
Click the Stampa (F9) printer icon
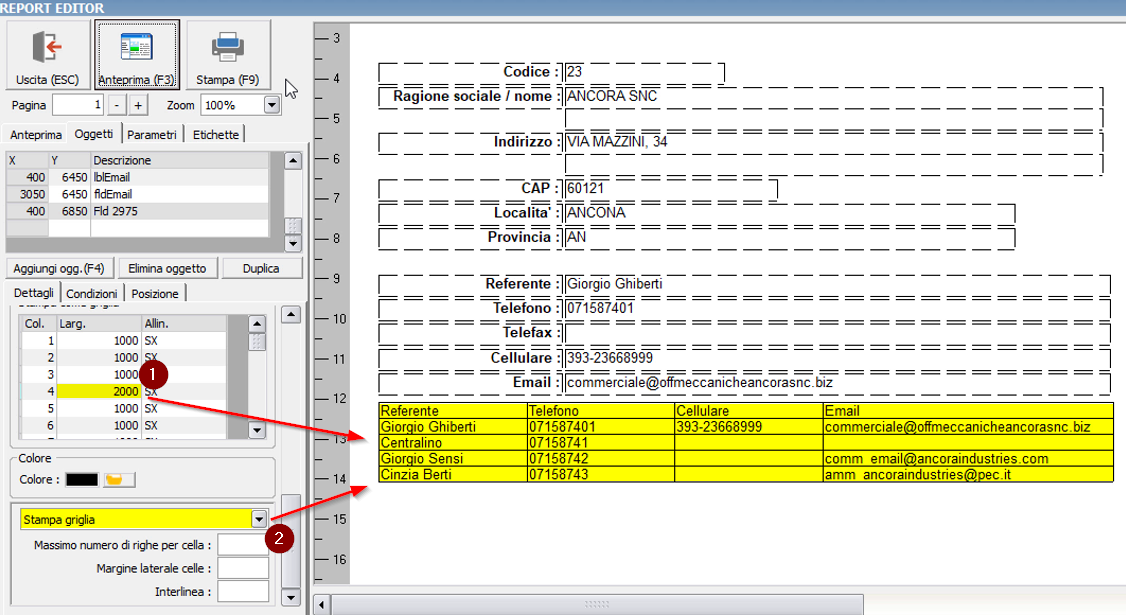[x=228, y=48]
